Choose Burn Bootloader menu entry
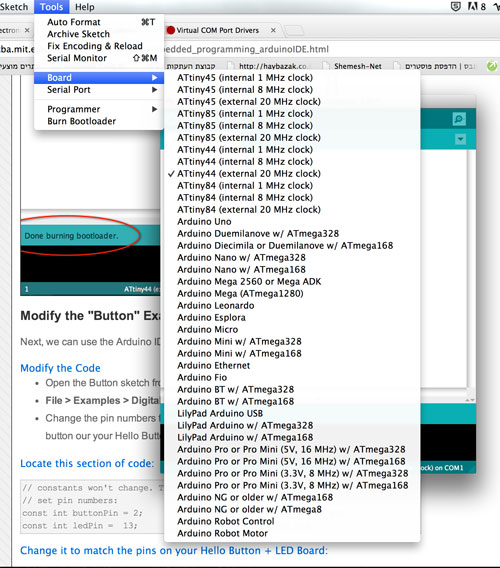Viewport: 500px width, 568px height. pos(99,121)
